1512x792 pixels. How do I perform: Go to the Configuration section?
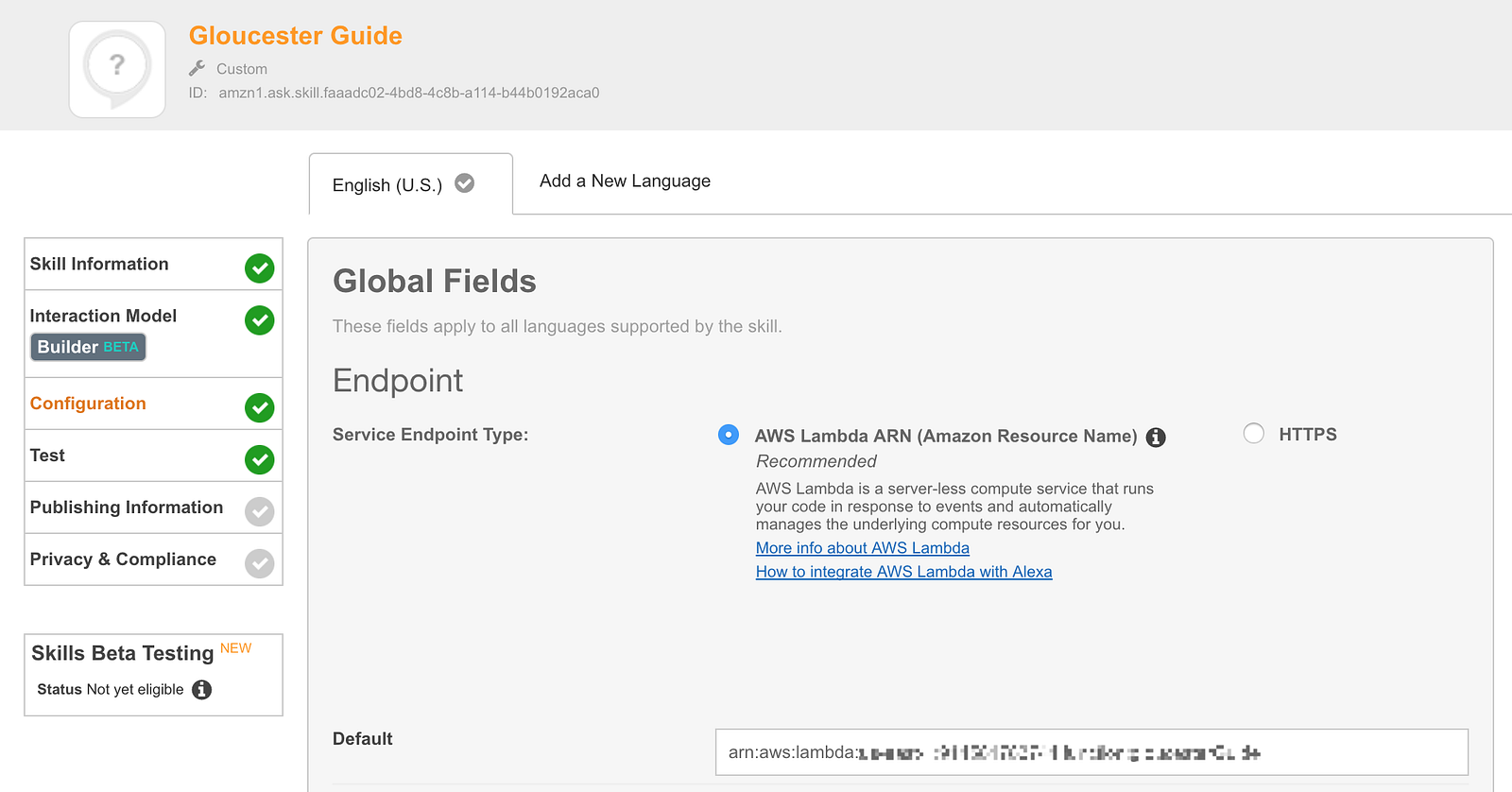88,404
